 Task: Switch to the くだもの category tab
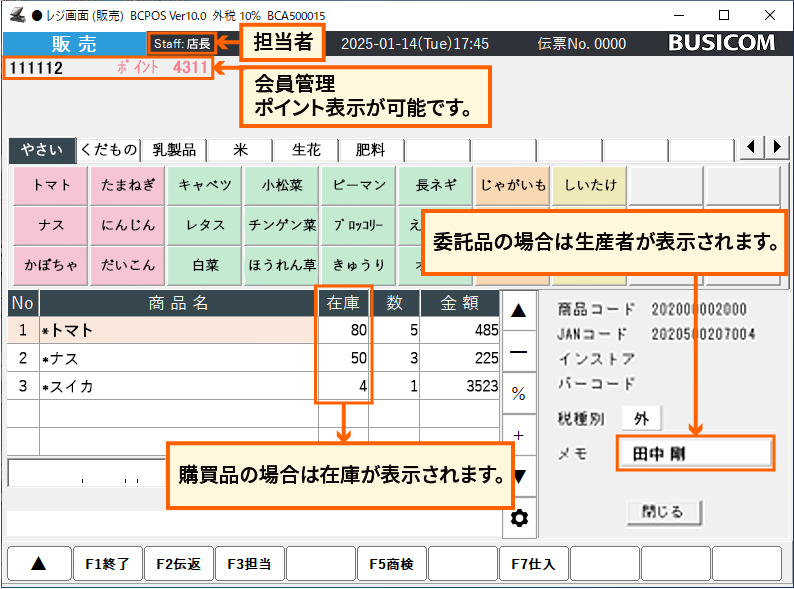pyautogui.click(x=109, y=150)
